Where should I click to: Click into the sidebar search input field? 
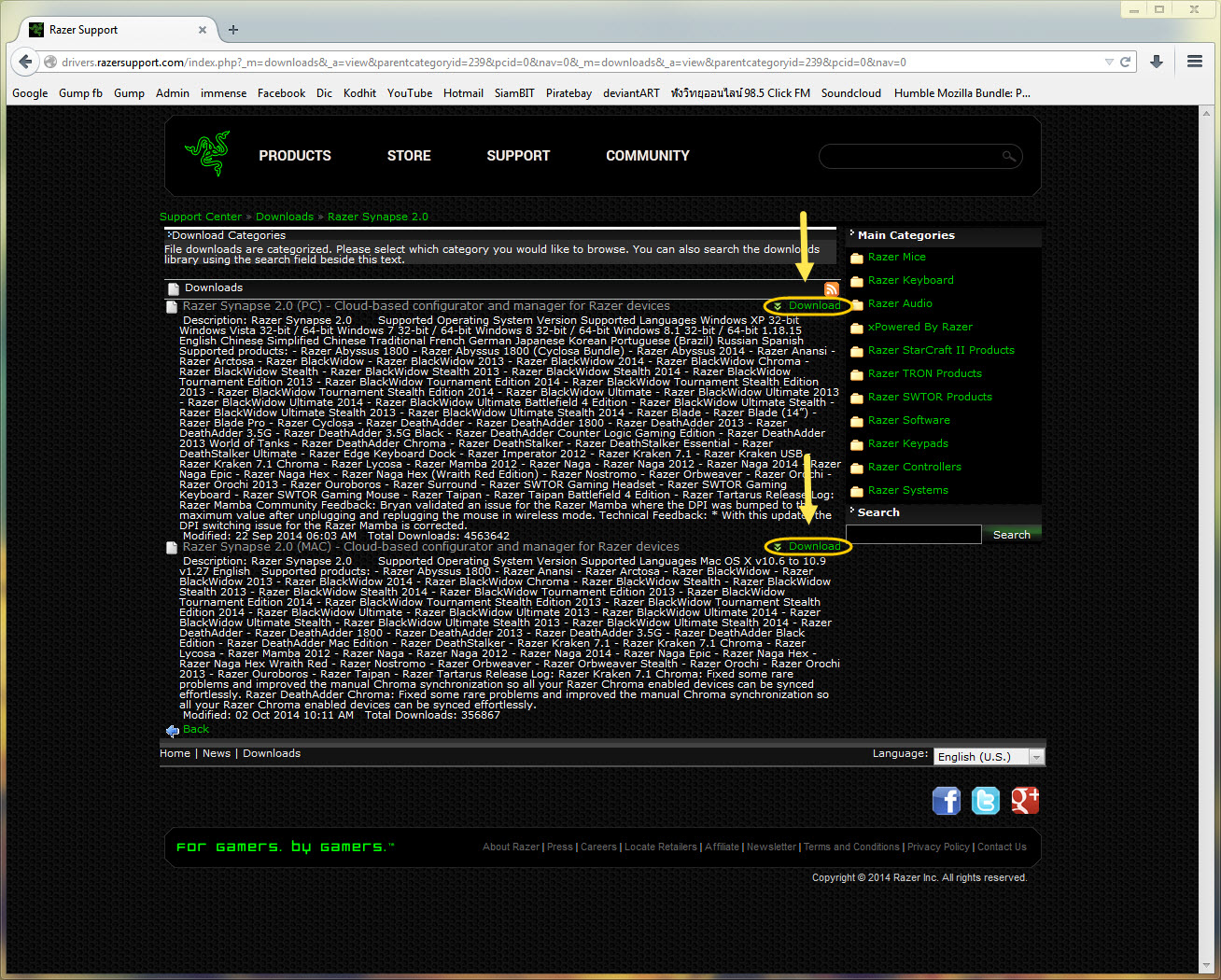[x=914, y=535]
